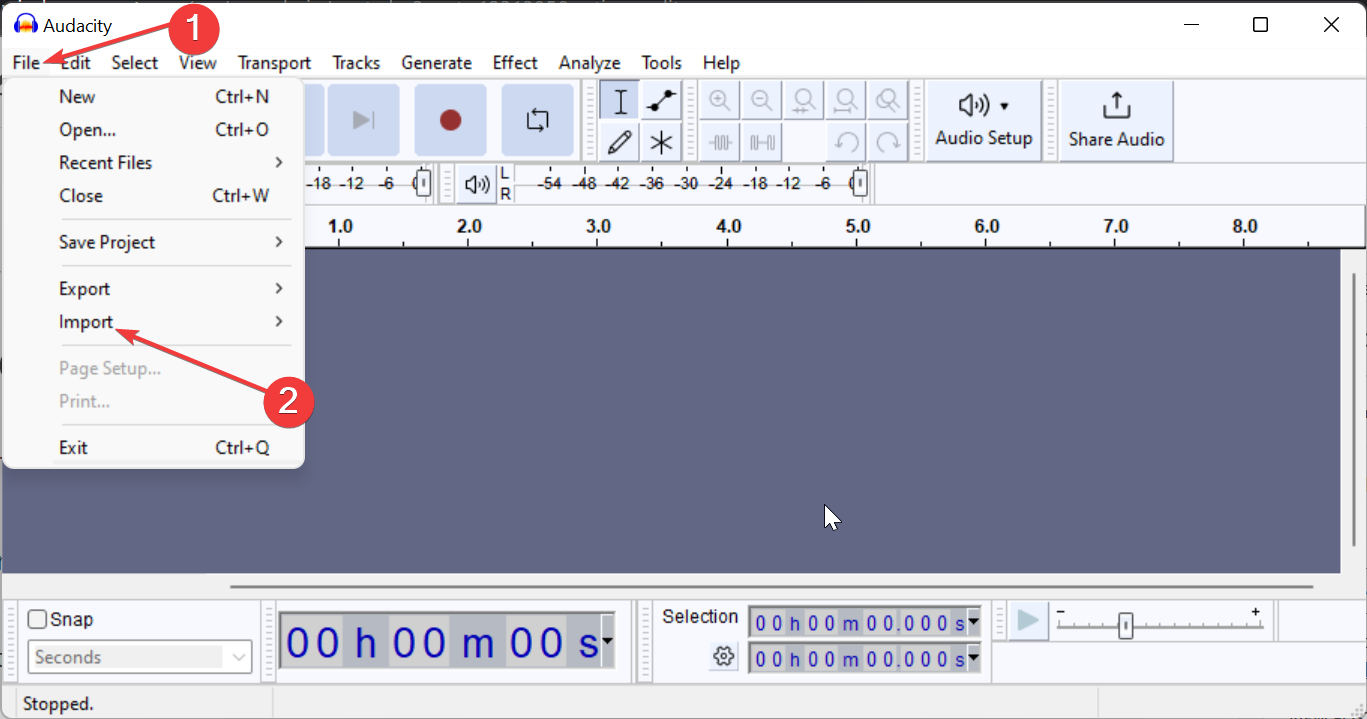
Task: Click the playback meter speaker icon
Action: coord(475,183)
